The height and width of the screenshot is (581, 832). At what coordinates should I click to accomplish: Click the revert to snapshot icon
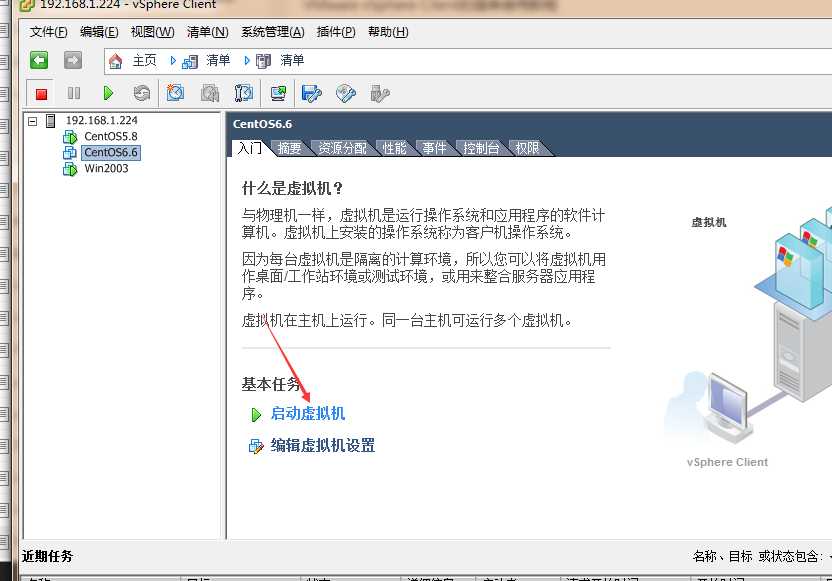[210, 93]
